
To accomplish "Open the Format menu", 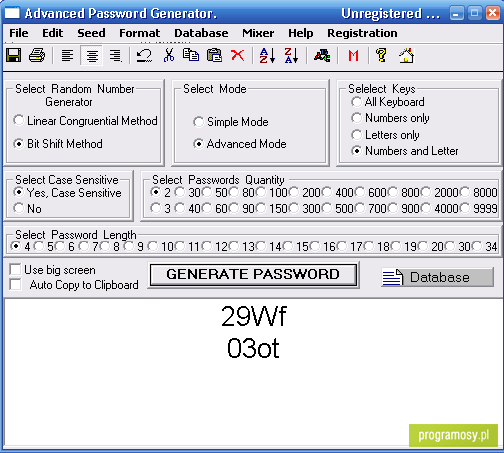I will [140, 33].
